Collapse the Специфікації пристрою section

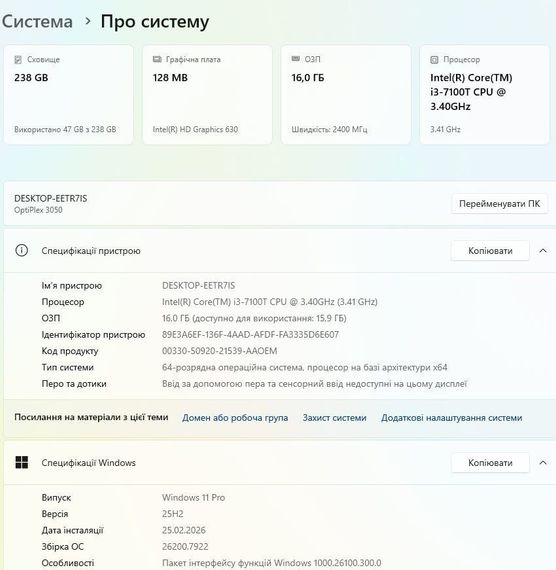(543, 250)
